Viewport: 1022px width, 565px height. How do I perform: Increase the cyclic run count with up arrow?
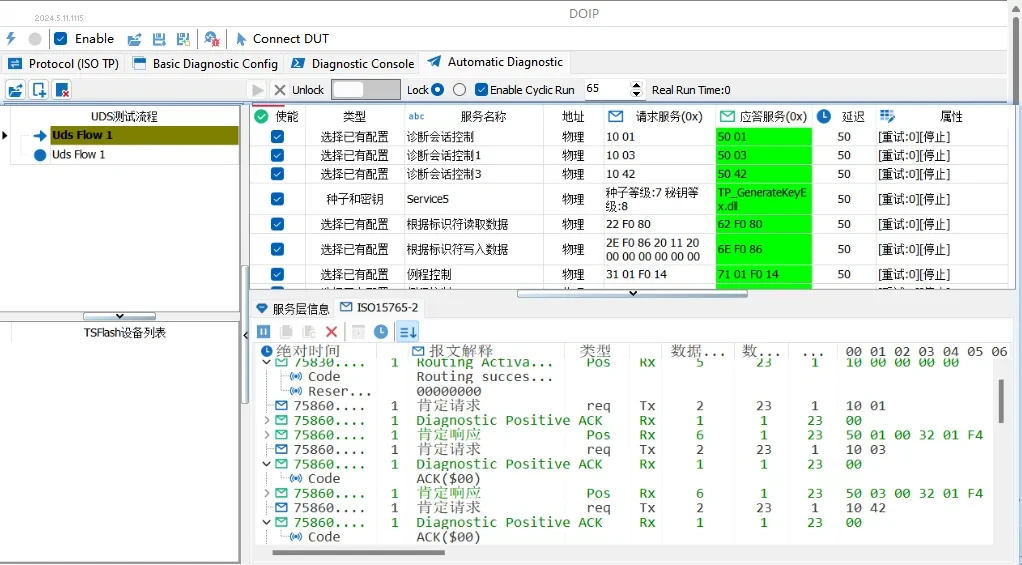(636, 85)
